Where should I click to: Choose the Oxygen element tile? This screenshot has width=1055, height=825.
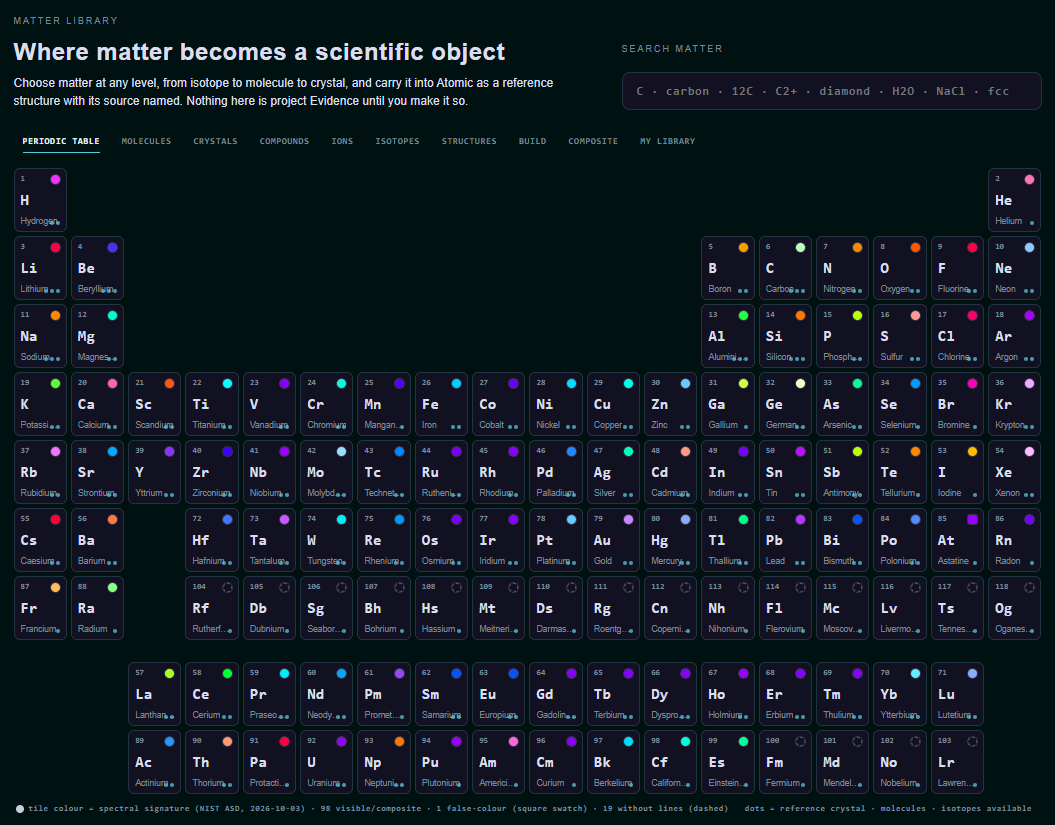(900, 268)
